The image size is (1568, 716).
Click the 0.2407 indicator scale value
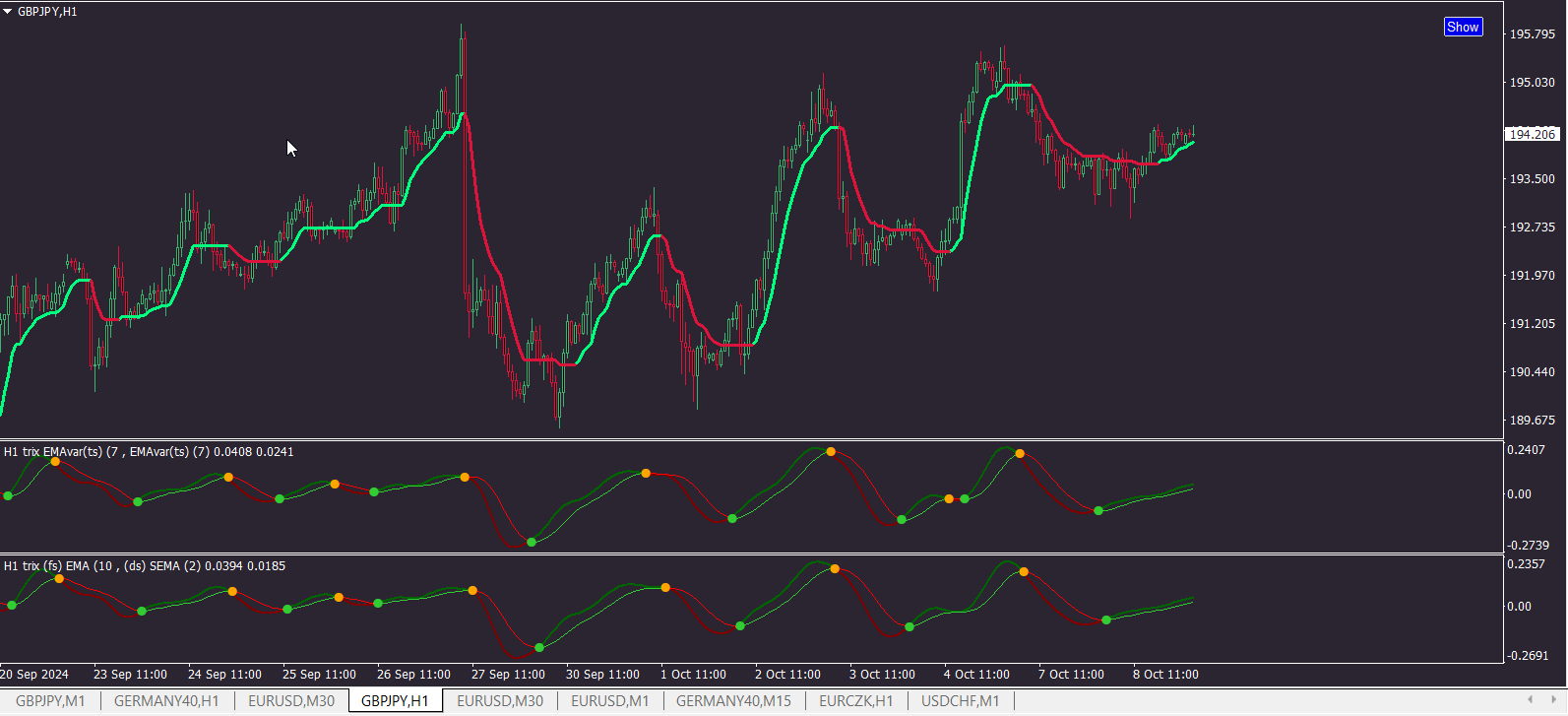(1526, 450)
